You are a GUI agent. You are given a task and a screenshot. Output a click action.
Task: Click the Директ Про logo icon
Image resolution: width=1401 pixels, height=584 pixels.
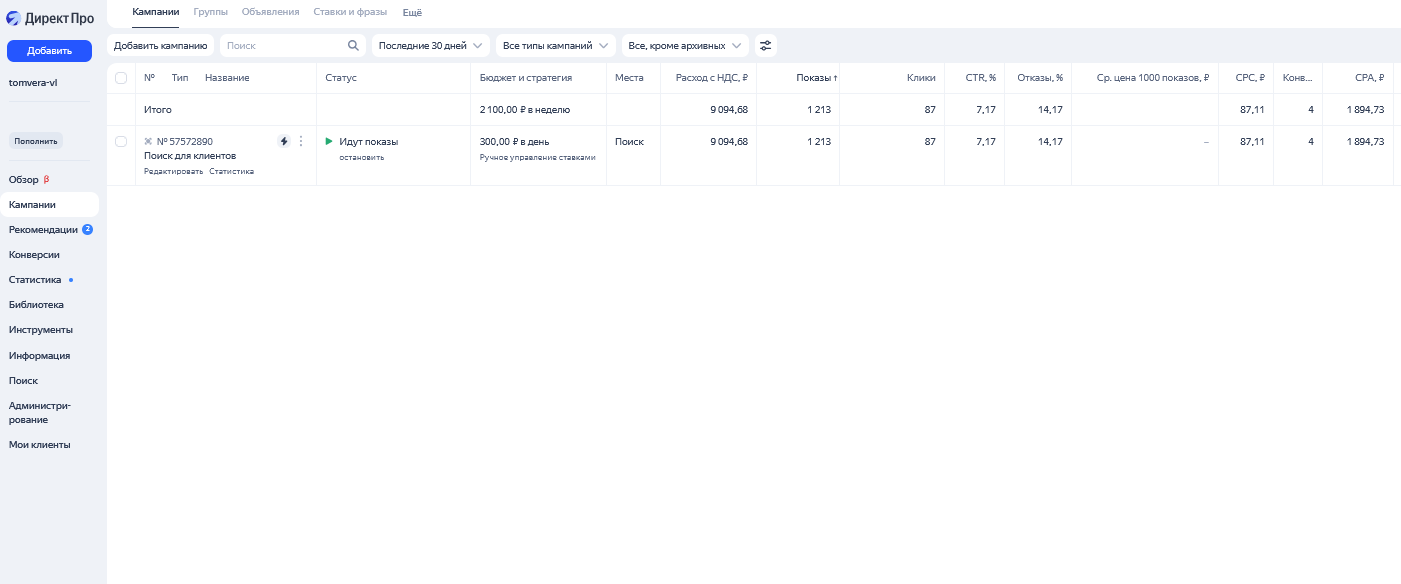pyautogui.click(x=13, y=18)
